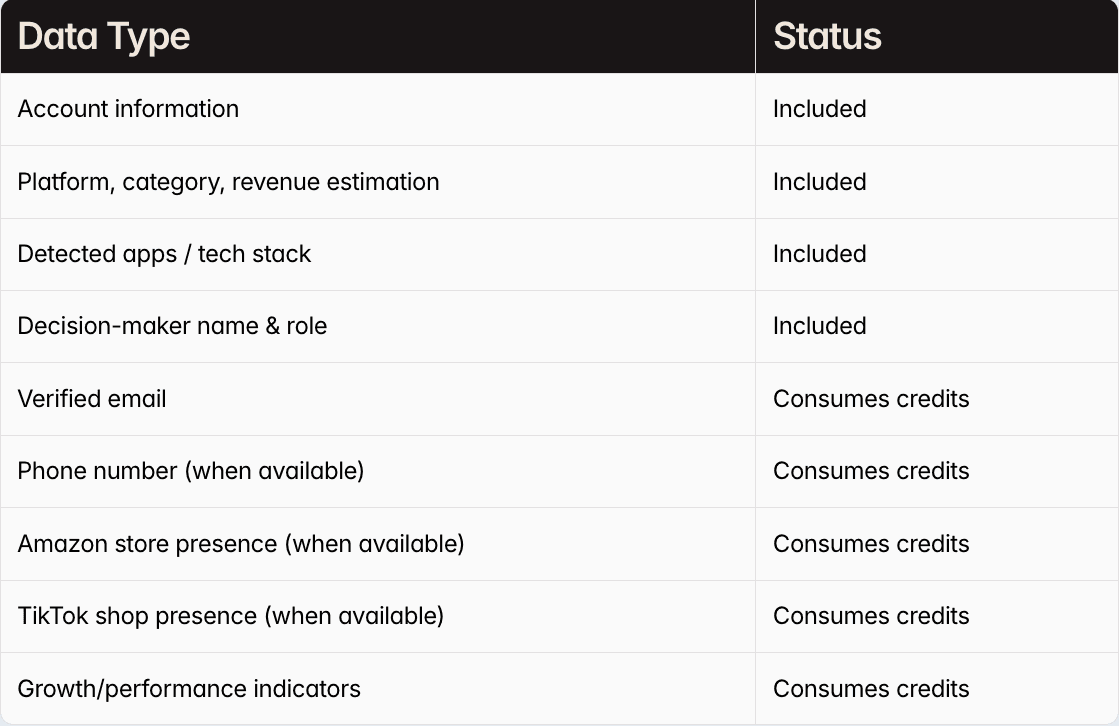Click Consumes credits beside Amazon store presence
Image resolution: width=1119 pixels, height=726 pixels.
[871, 544]
